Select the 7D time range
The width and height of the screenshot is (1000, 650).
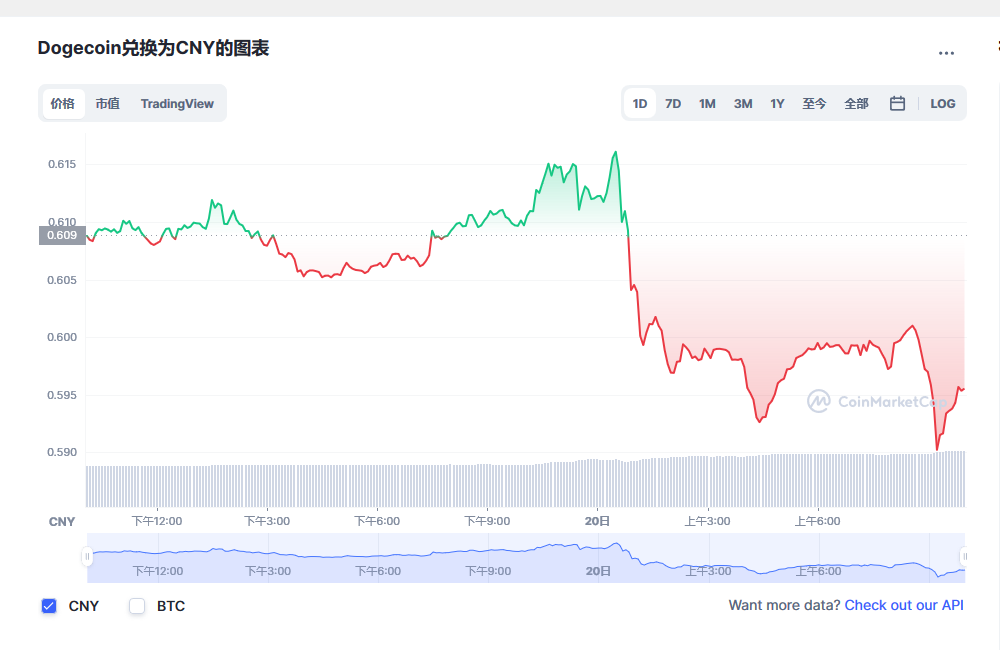(x=673, y=103)
